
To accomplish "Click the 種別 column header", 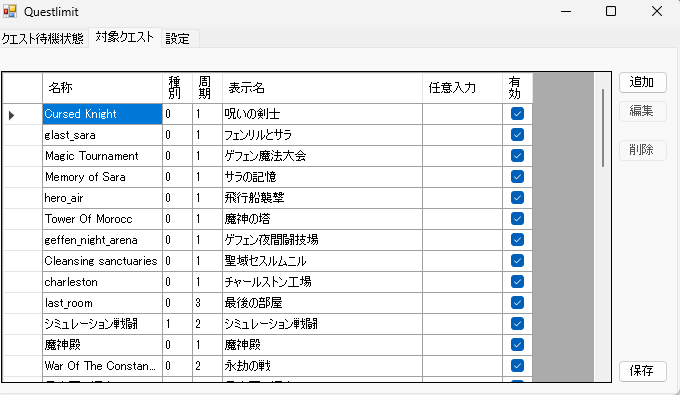I will [x=177, y=88].
